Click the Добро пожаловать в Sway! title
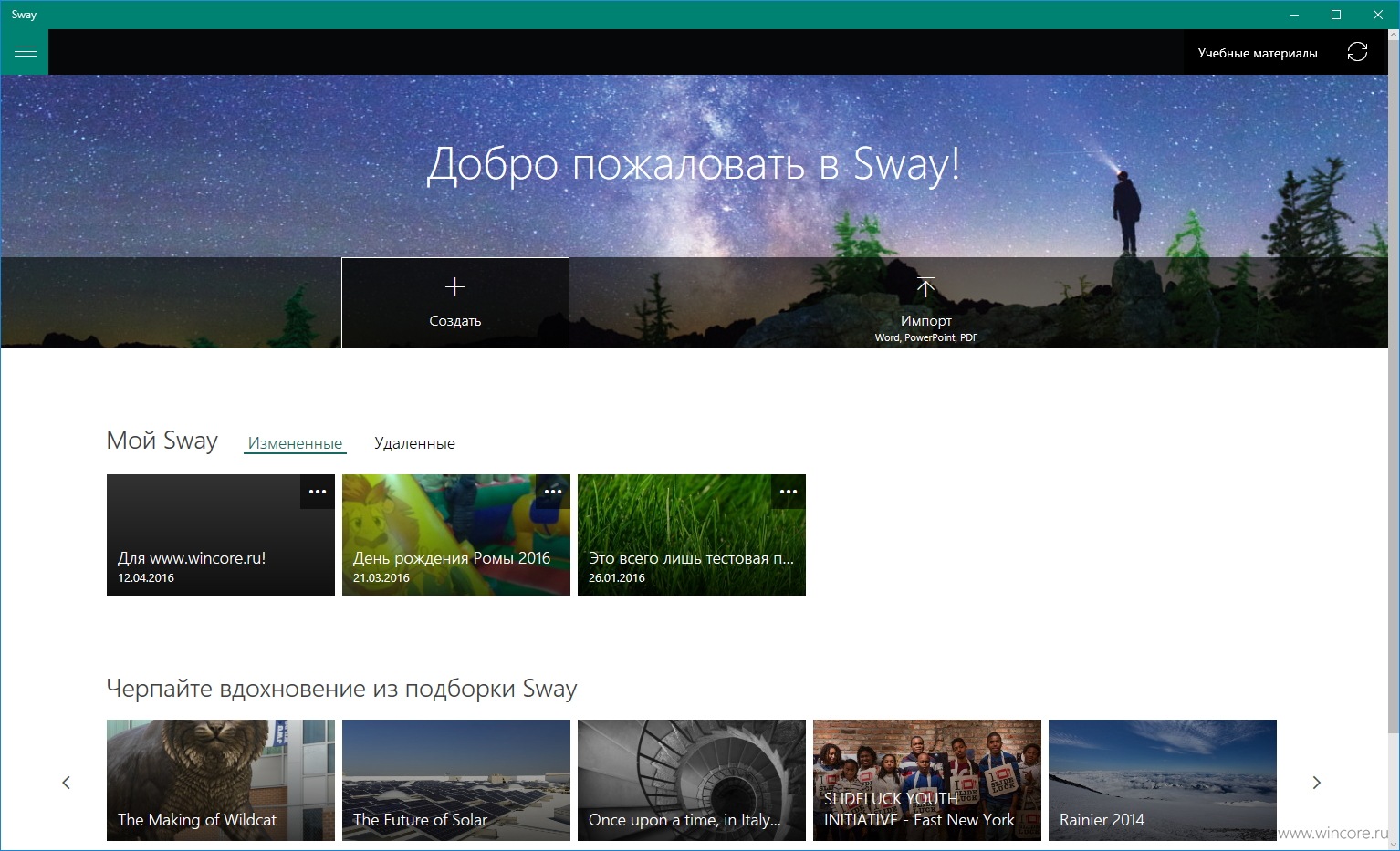 tap(694, 165)
